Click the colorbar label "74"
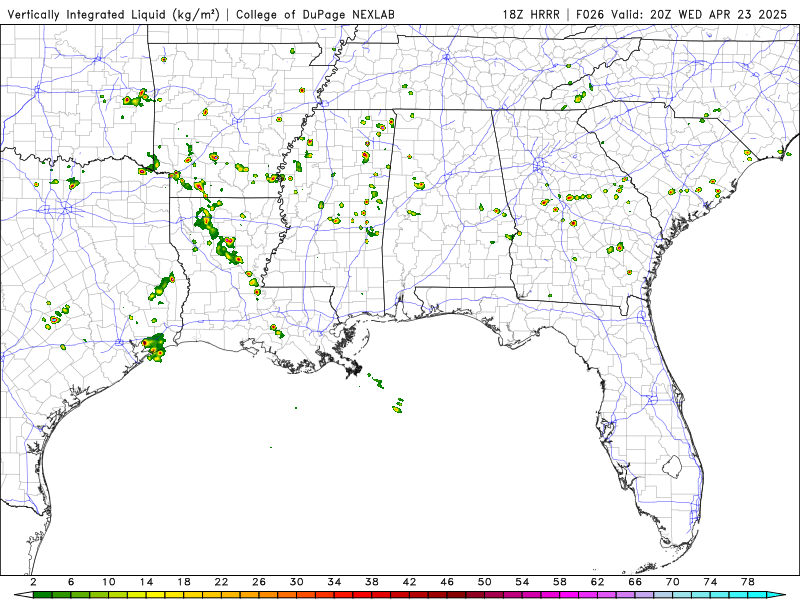This screenshot has height=600, width=800. 711,582
